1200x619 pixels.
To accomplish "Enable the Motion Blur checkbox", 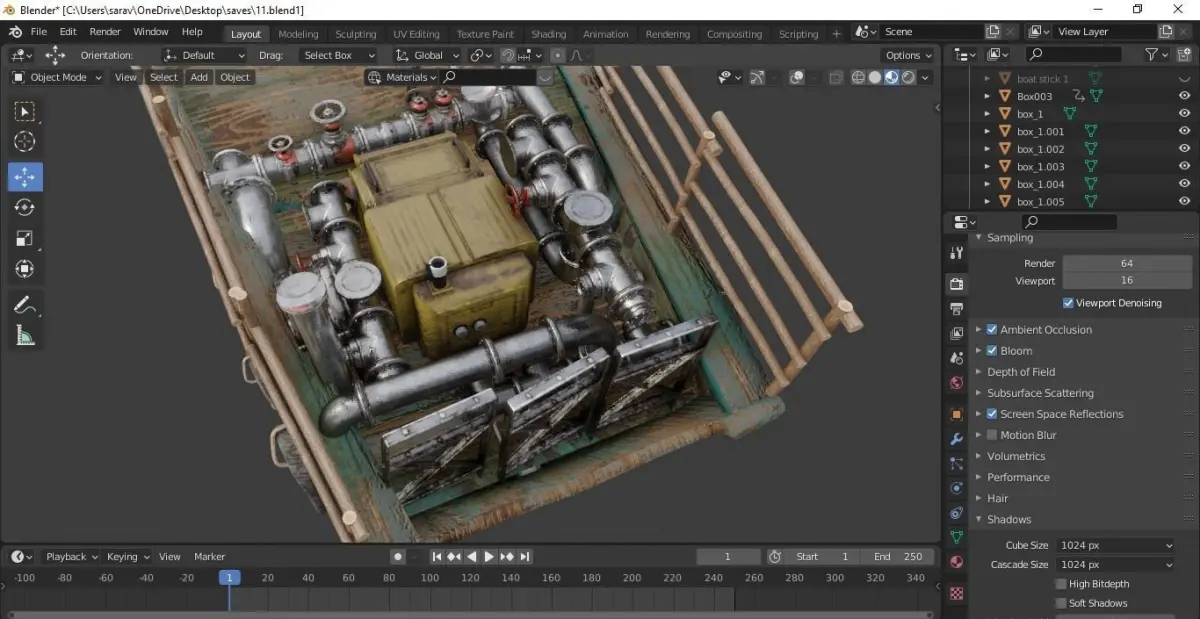I will click(992, 435).
